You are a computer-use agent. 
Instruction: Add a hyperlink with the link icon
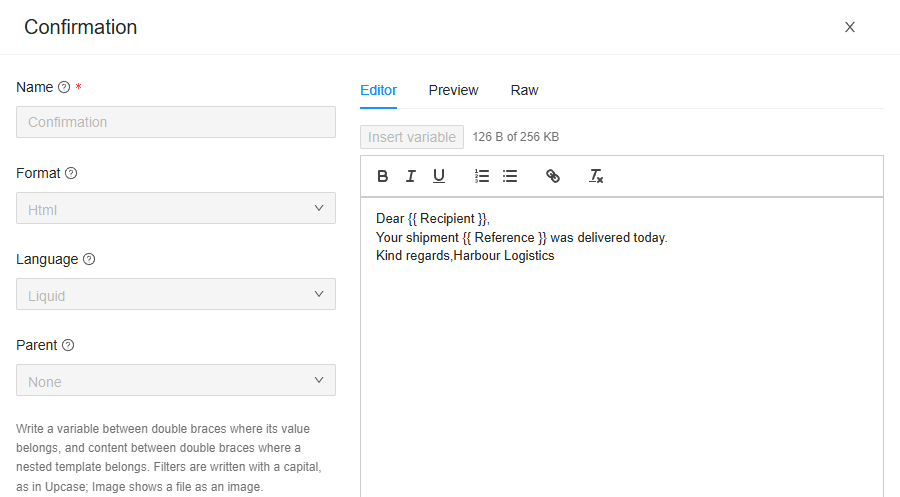pos(553,176)
